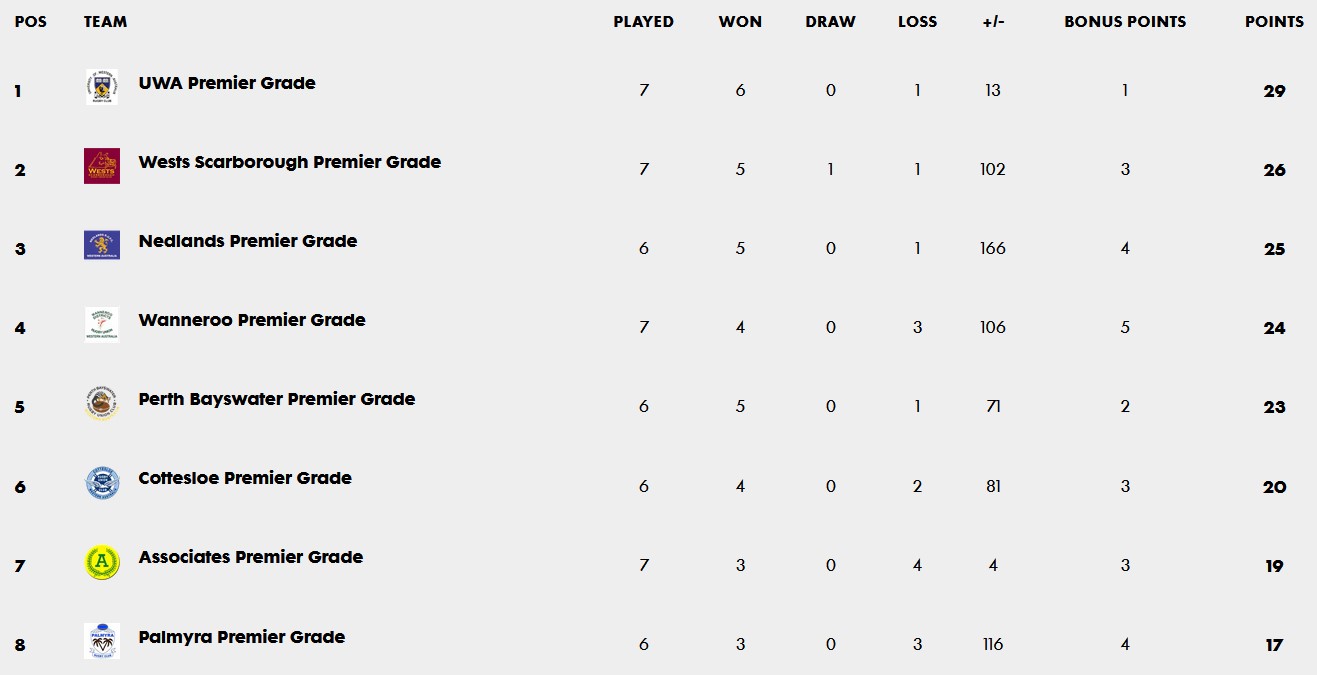1317x675 pixels.
Task: Select the PLAYED column header
Action: point(644,21)
